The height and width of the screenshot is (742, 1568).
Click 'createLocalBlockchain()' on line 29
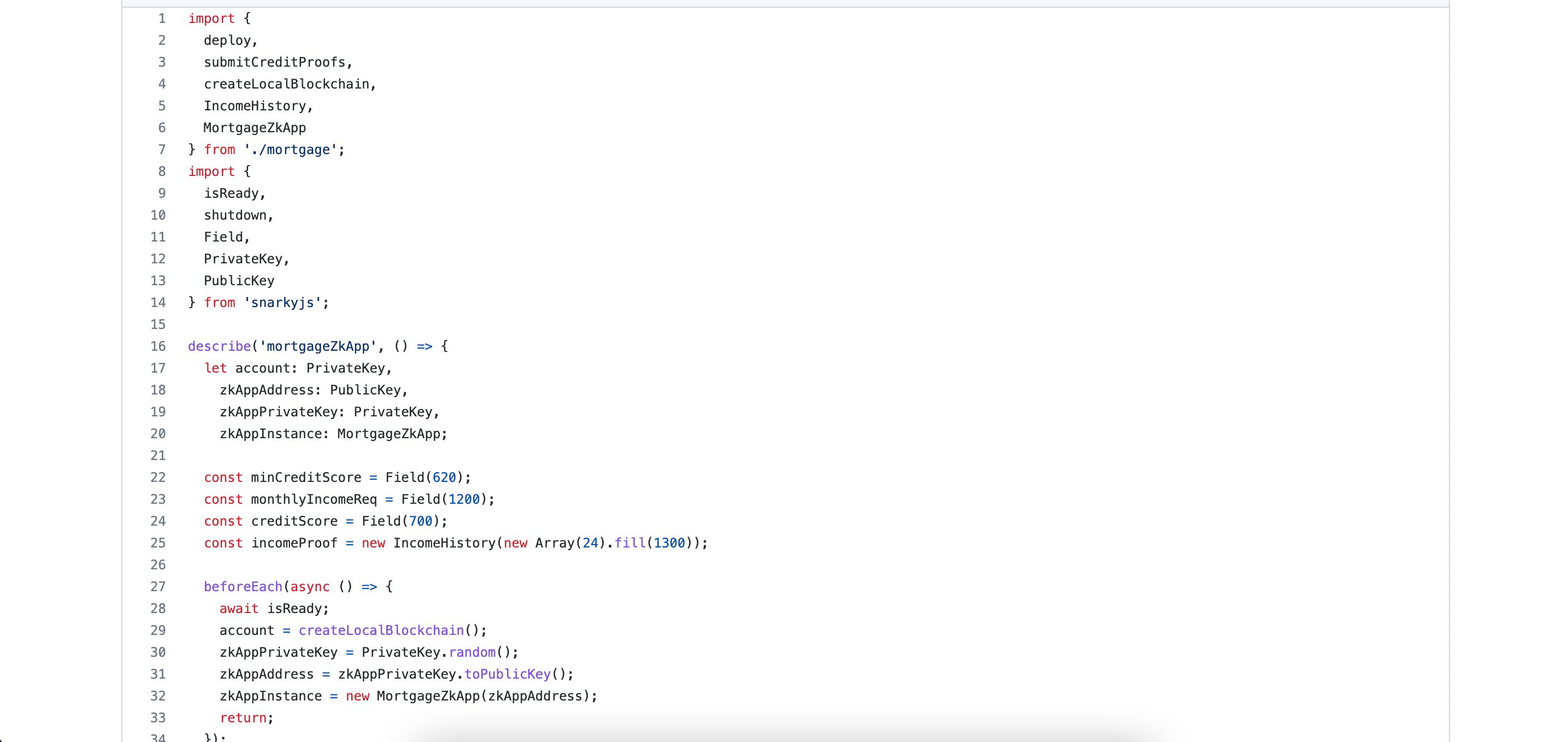point(389,631)
